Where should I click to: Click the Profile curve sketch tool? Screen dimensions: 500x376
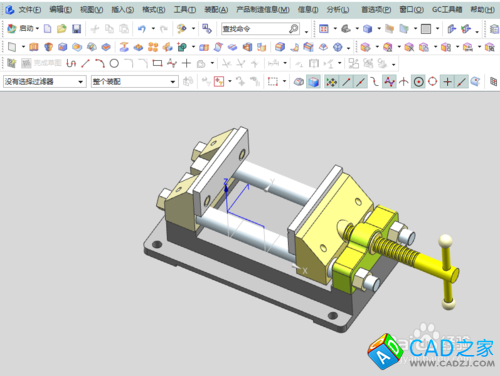point(71,63)
